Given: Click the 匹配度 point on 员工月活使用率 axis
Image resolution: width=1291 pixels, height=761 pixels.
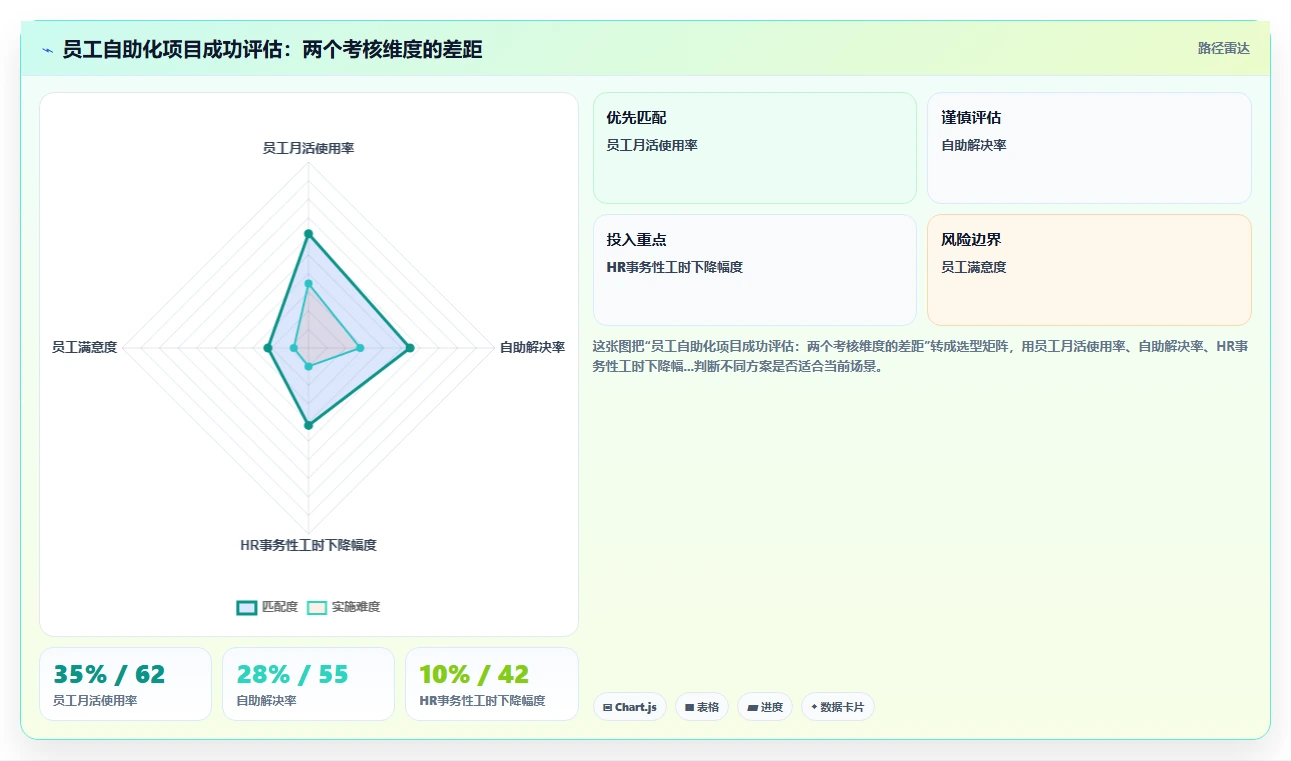Looking at the screenshot, I should point(308,234).
